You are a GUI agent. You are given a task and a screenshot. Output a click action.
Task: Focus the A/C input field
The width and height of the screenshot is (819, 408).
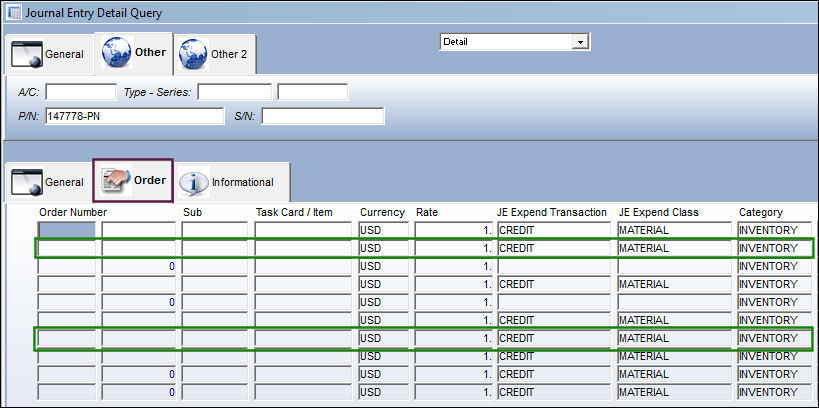click(x=81, y=92)
